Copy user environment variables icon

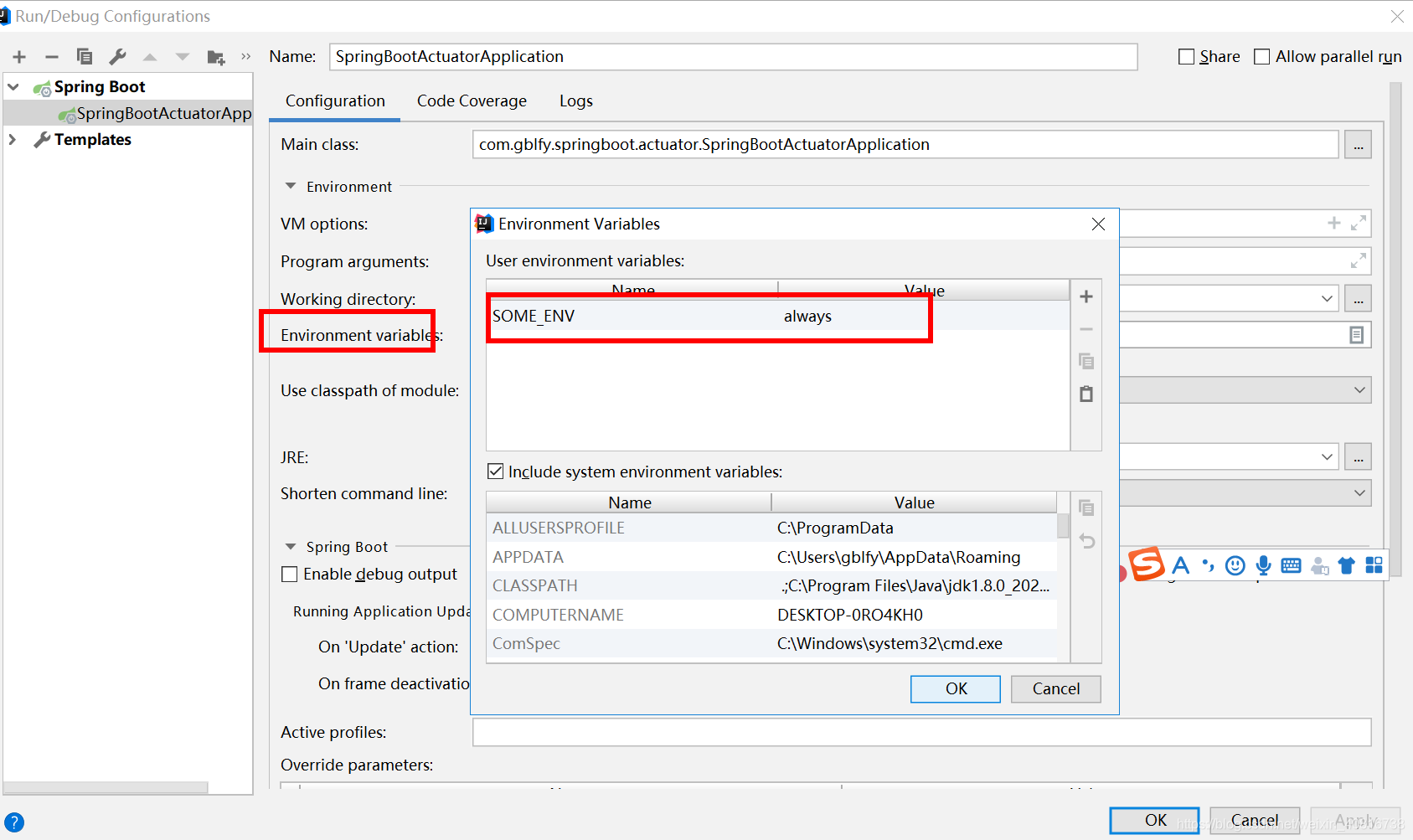click(1086, 361)
